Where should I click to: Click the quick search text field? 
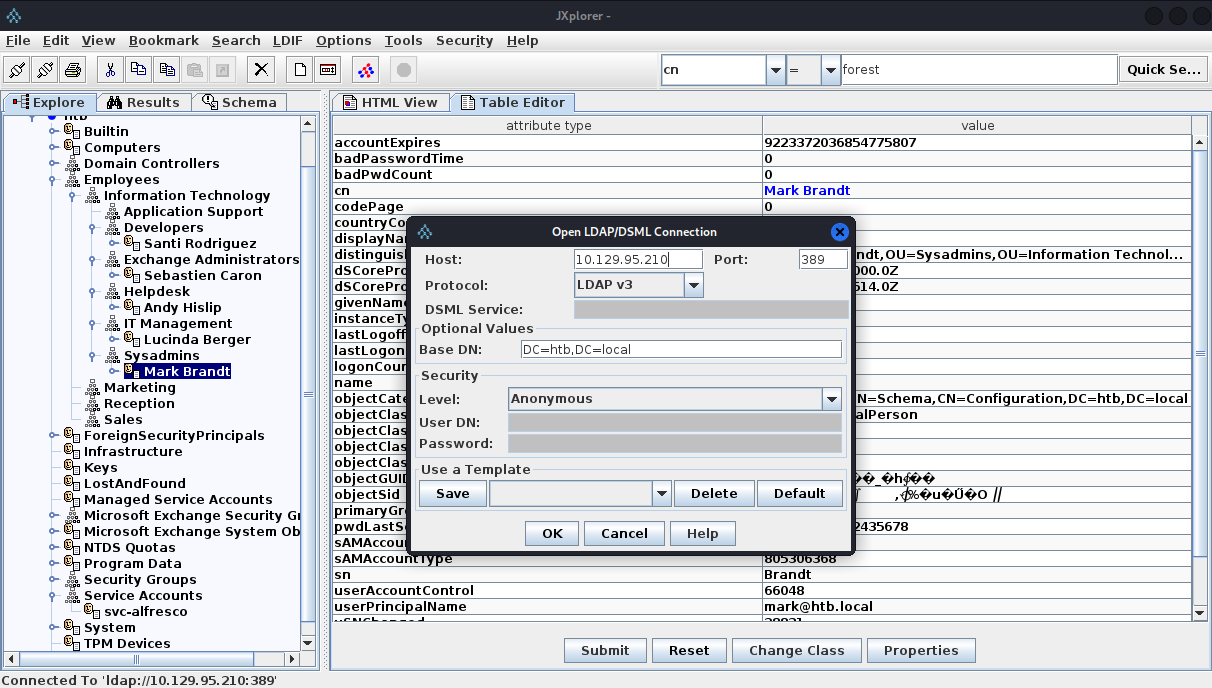pyautogui.click(x=979, y=70)
